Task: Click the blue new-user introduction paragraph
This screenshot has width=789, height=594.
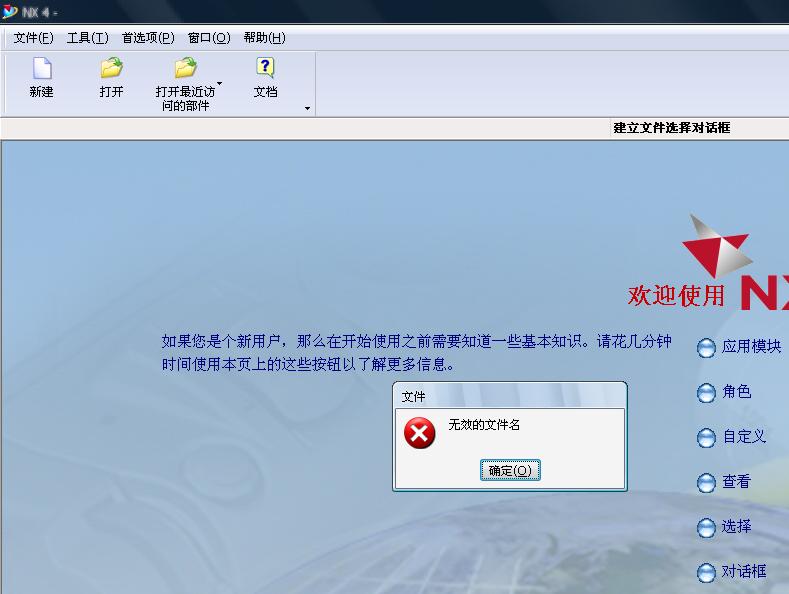Action: [417, 352]
